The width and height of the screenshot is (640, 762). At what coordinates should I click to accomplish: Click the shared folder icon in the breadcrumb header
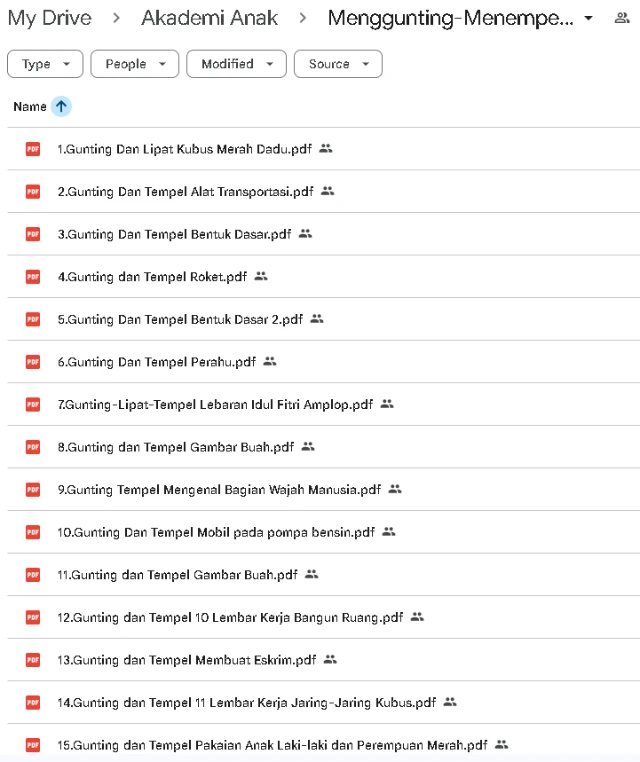pos(622,18)
